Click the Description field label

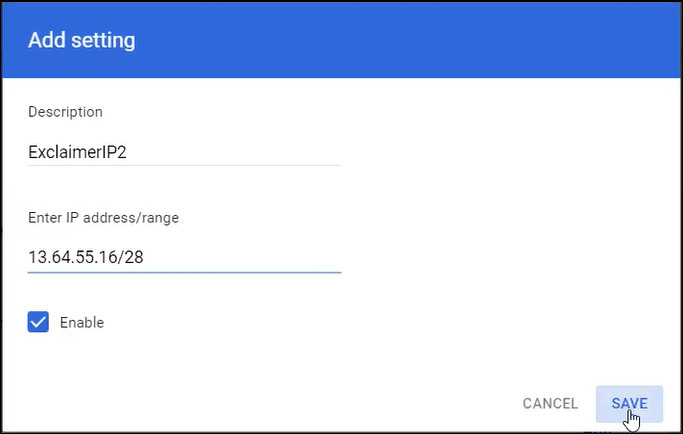click(65, 111)
